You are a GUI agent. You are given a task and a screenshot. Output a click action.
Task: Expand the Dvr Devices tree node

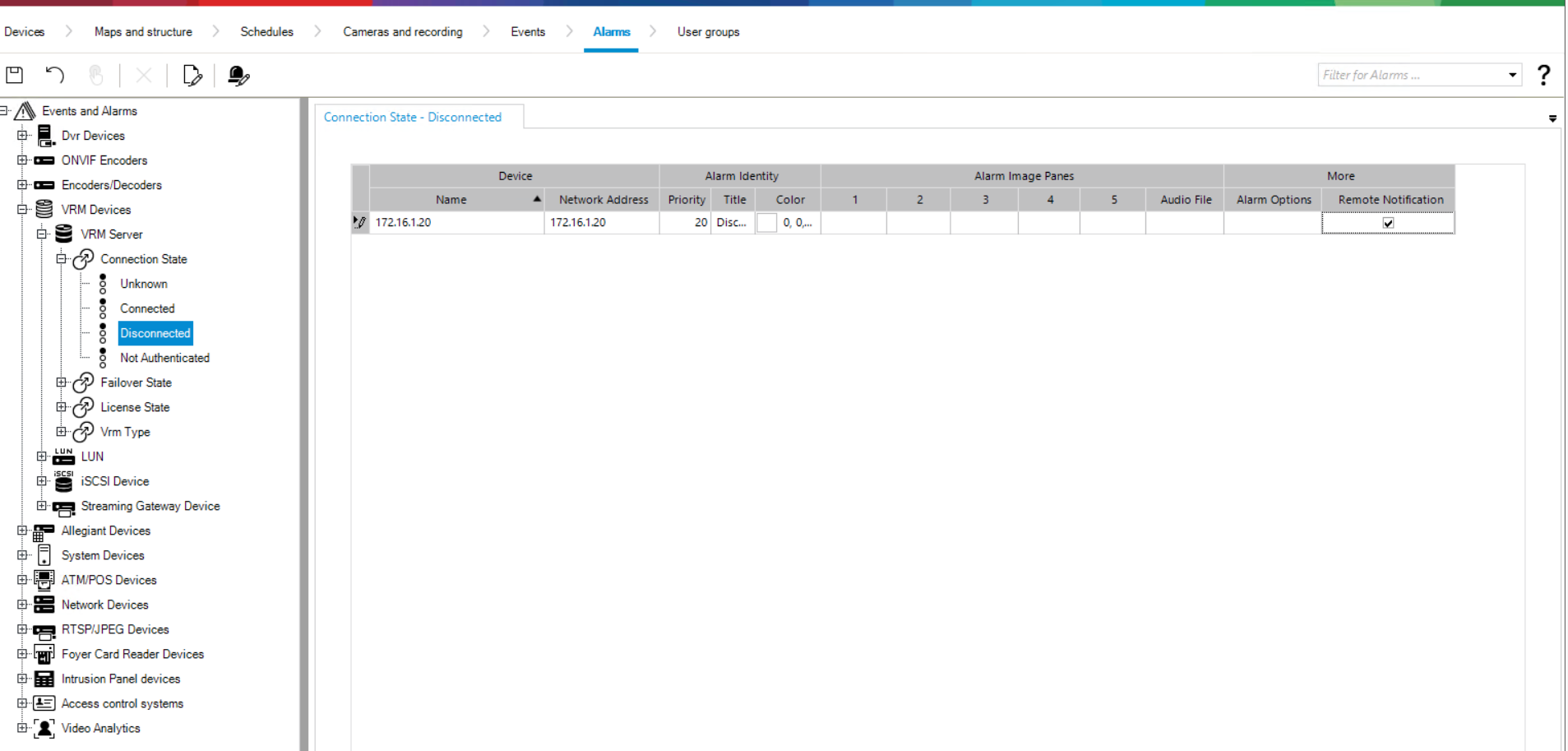point(22,136)
